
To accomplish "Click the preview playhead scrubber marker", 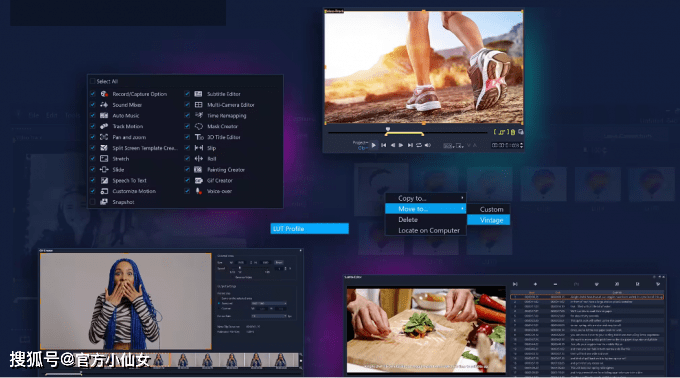I will (x=388, y=129).
